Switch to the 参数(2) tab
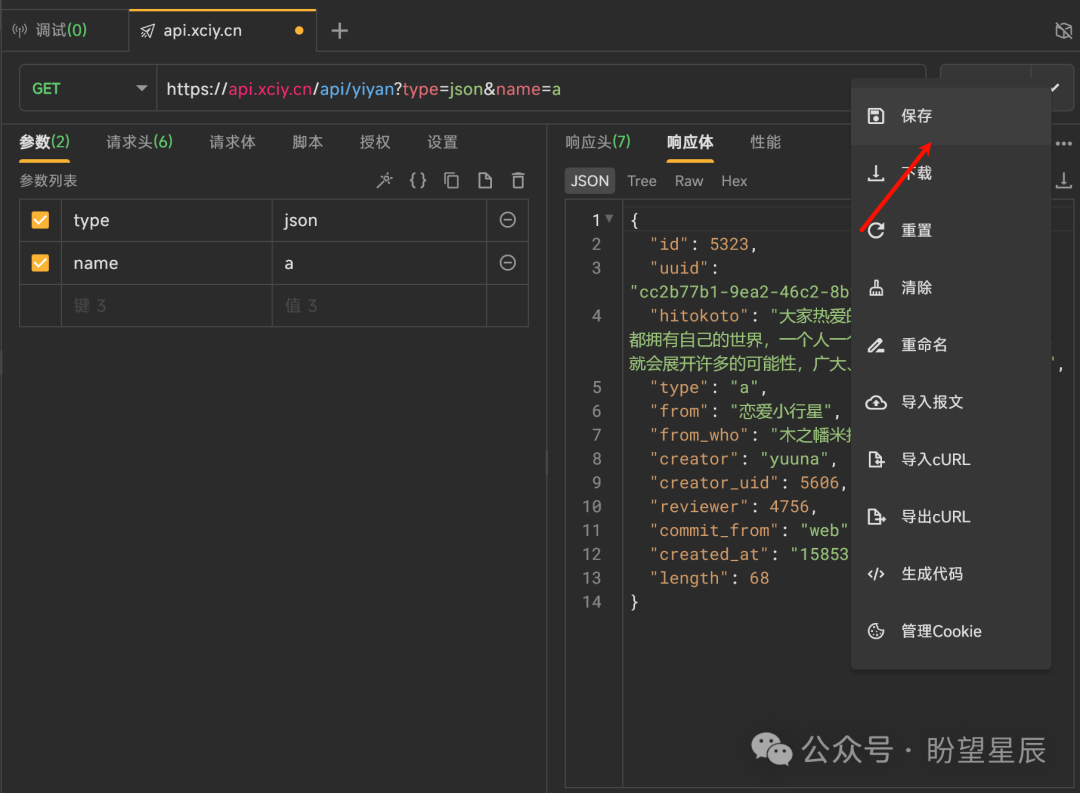This screenshot has height=793, width=1080. pyautogui.click(x=45, y=142)
